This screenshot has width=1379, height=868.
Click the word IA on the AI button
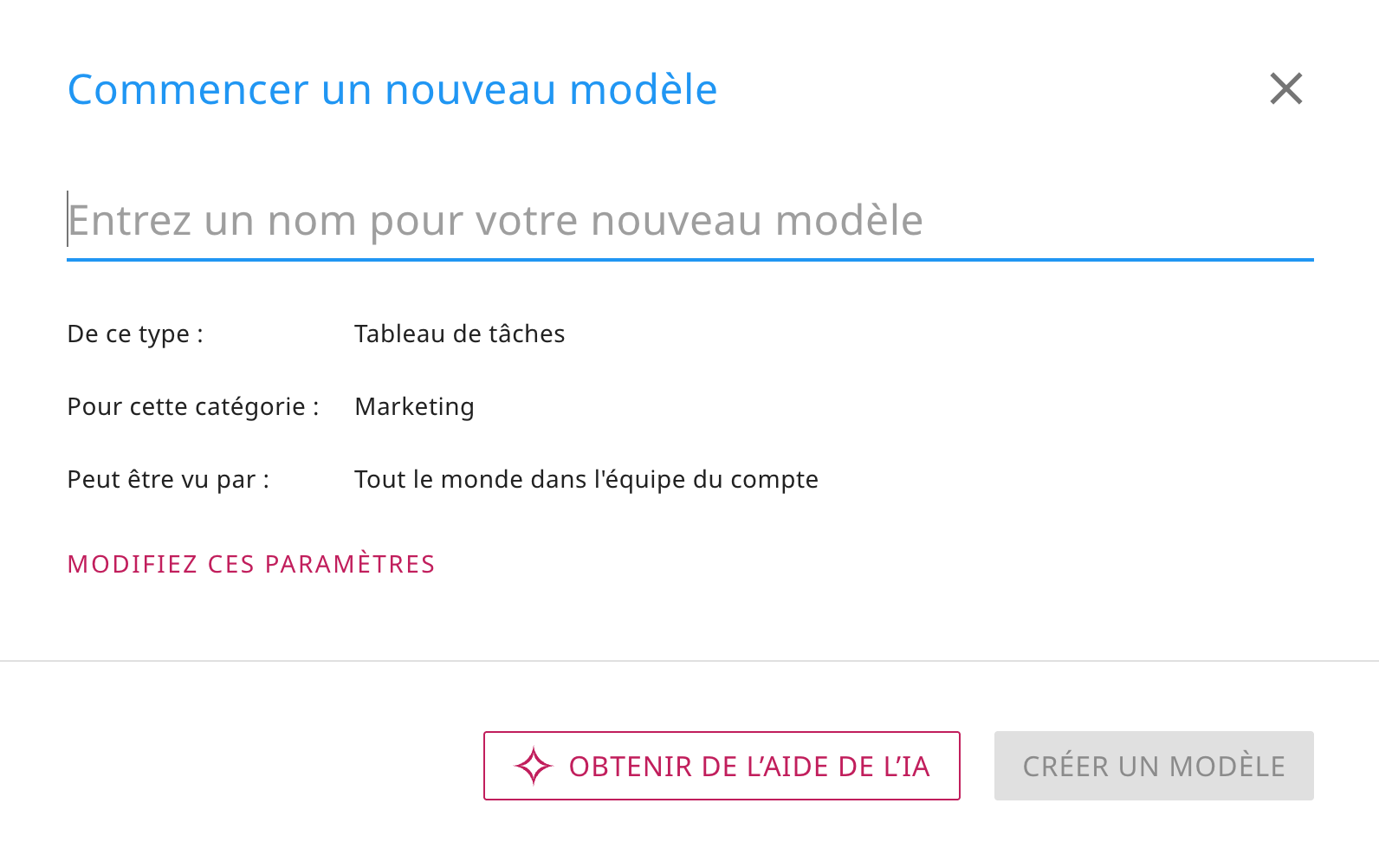pos(914,766)
